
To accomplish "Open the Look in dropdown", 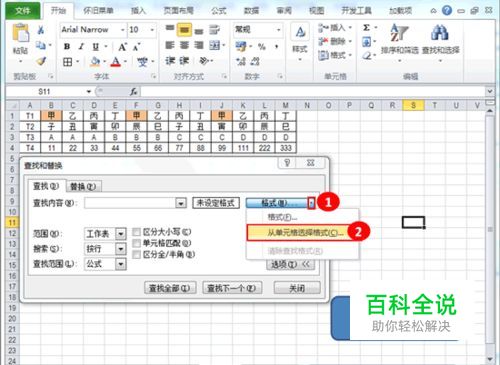I will tap(121, 264).
